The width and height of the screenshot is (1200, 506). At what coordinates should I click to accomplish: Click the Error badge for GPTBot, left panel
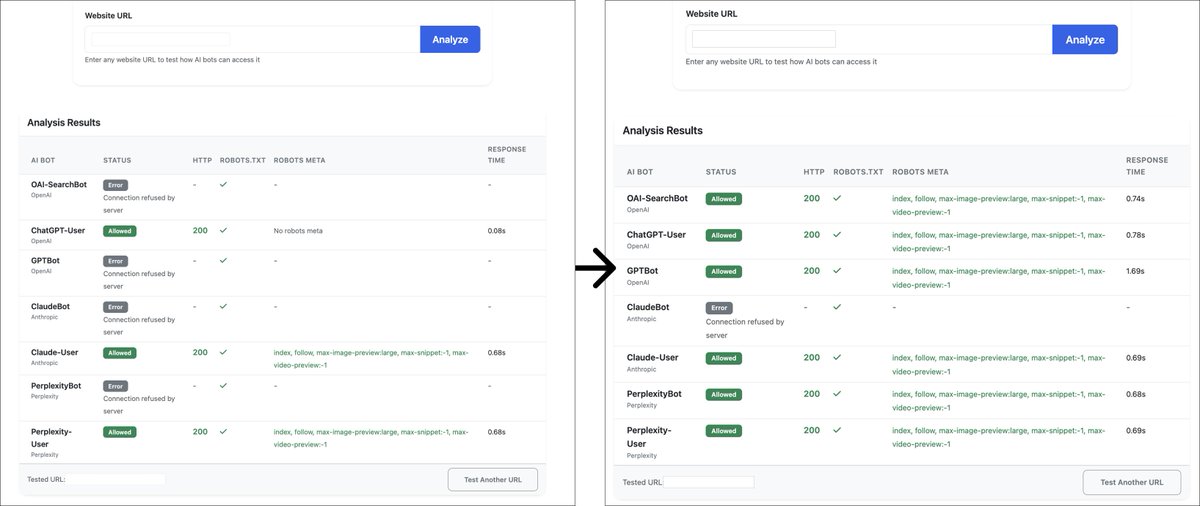tap(115, 260)
